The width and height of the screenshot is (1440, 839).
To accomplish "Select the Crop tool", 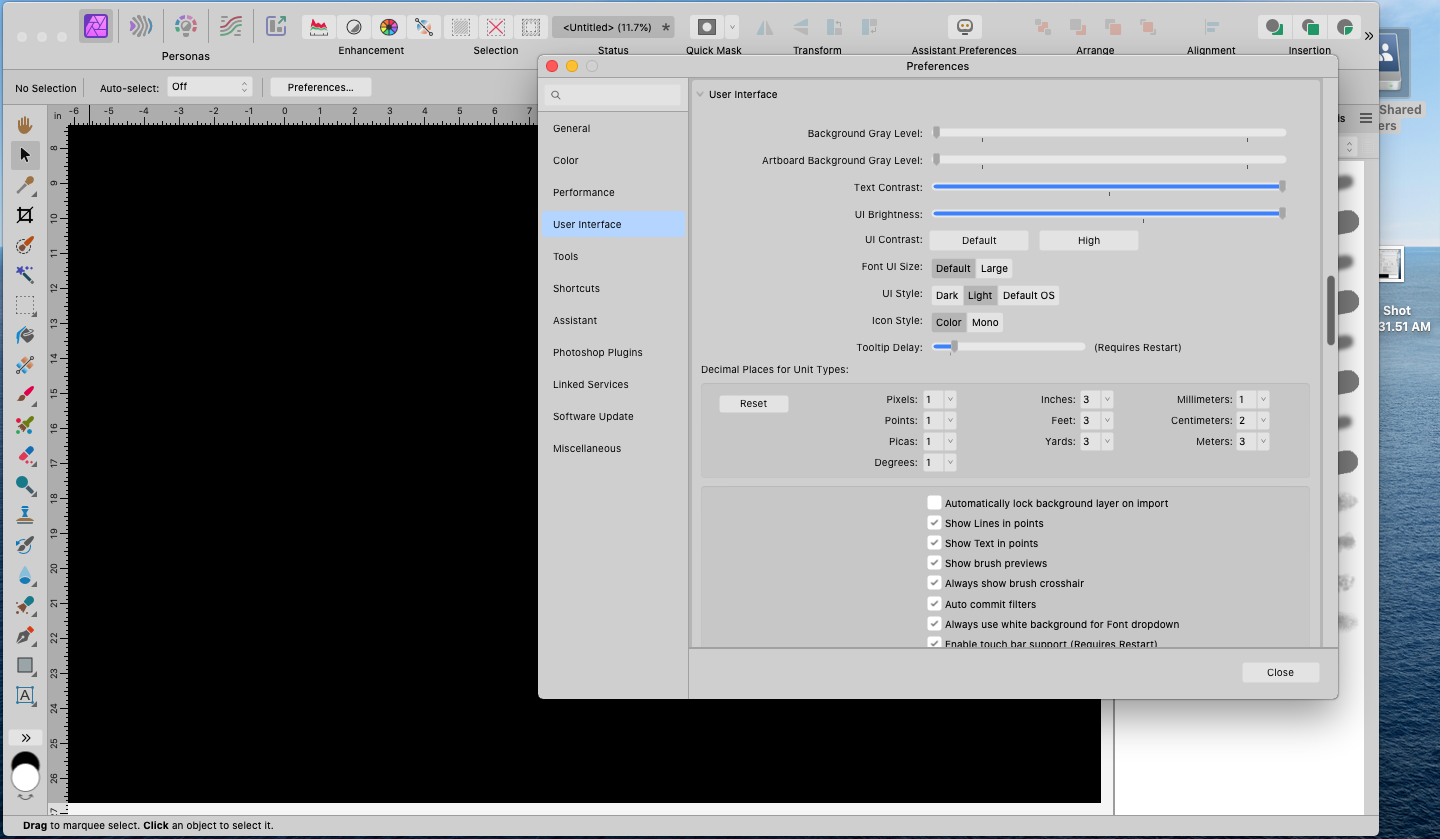I will (25, 215).
